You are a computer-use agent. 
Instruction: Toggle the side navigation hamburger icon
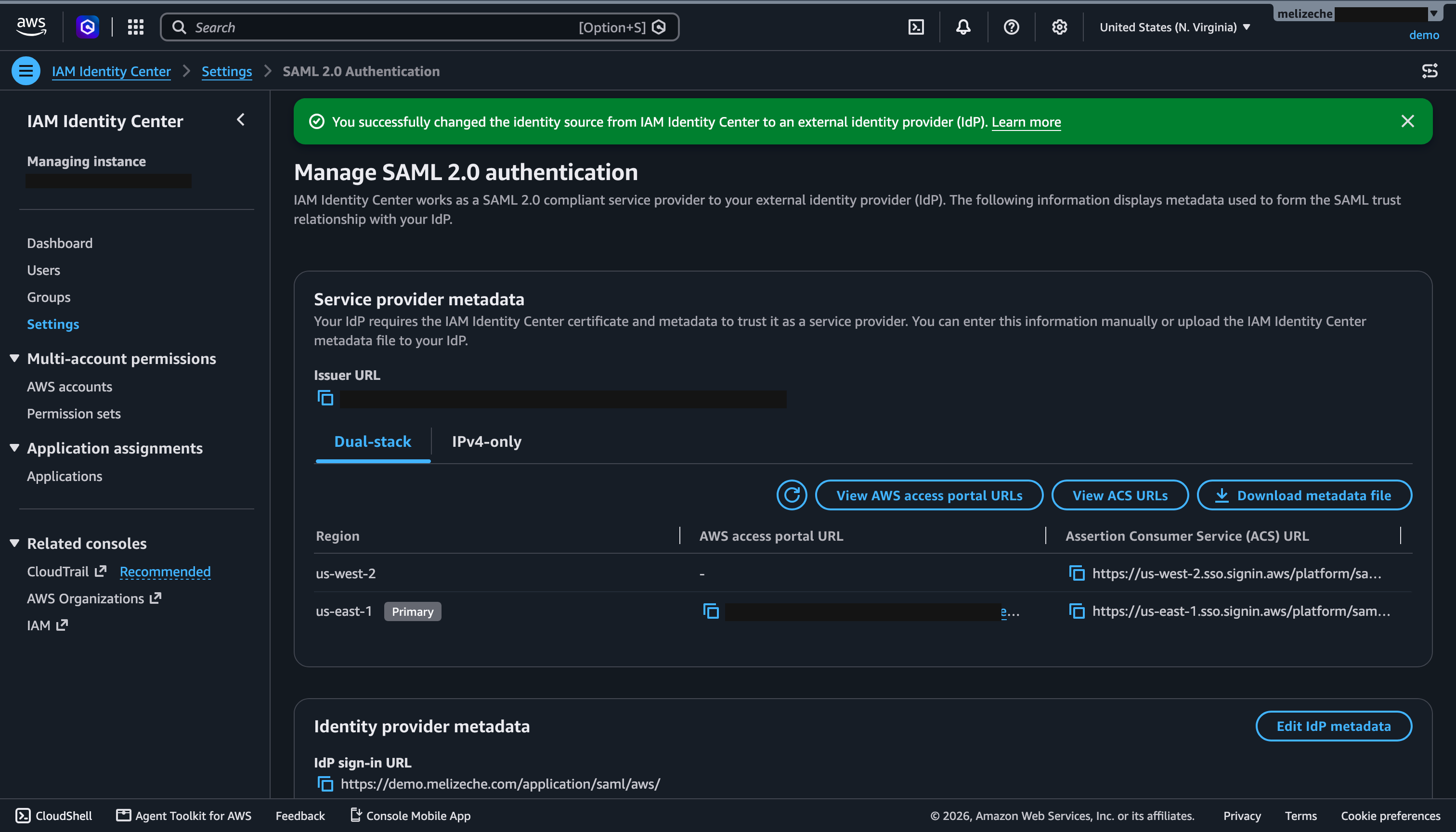[26, 71]
